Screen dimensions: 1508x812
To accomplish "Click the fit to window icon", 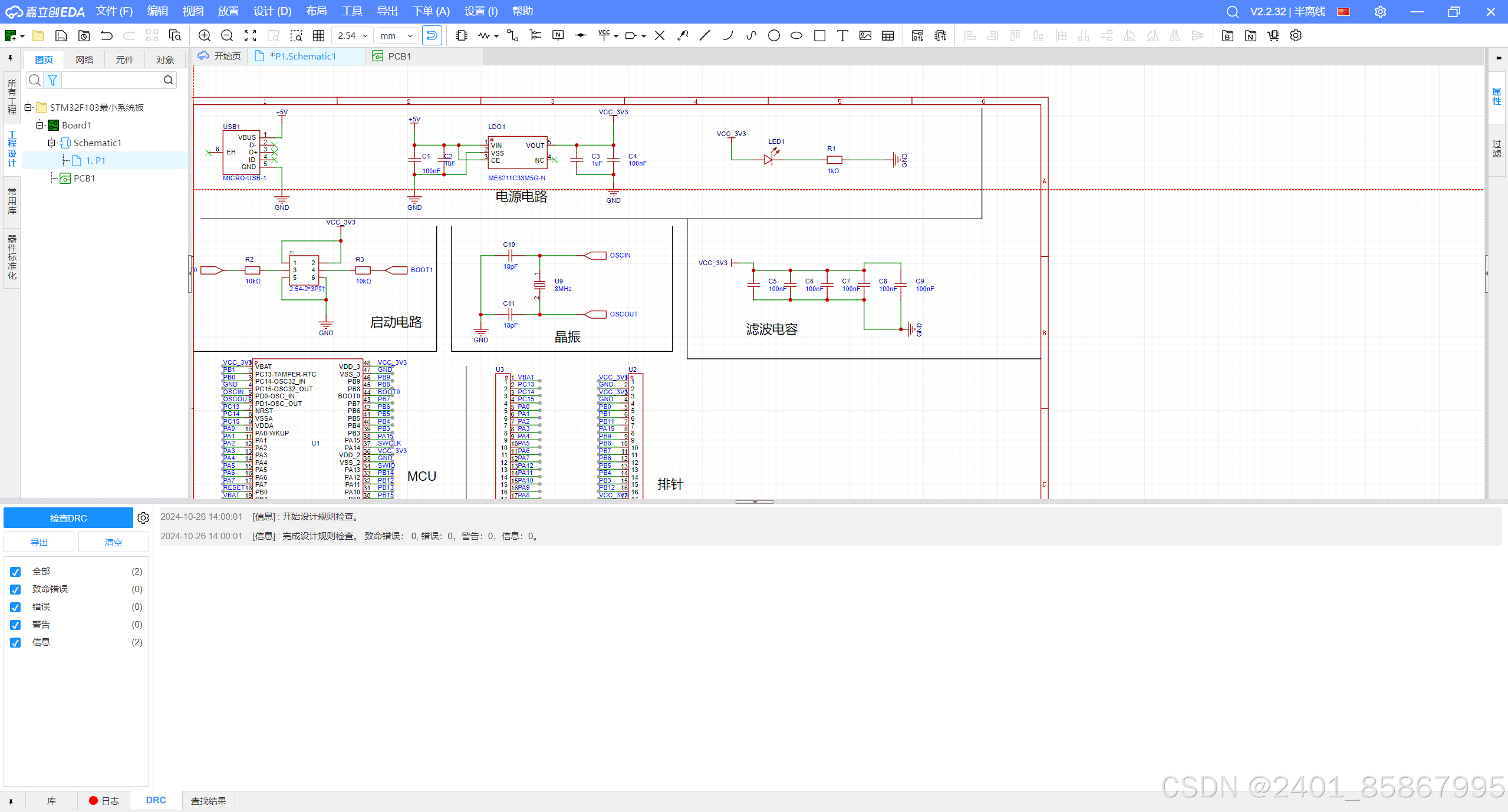I will click(250, 36).
